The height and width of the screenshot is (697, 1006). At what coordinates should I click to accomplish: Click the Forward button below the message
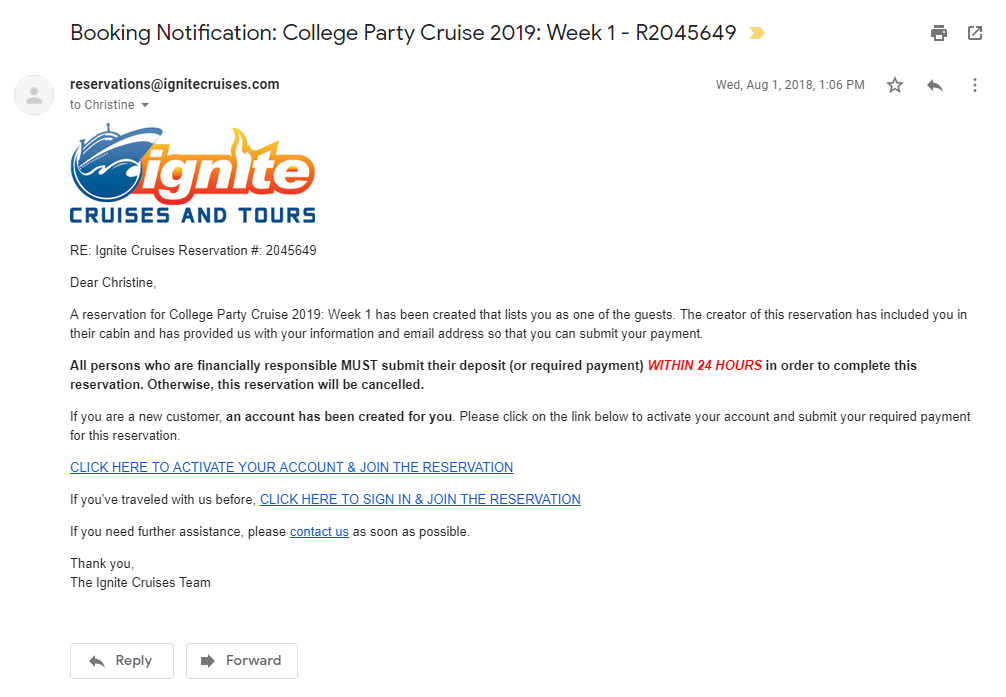point(242,660)
